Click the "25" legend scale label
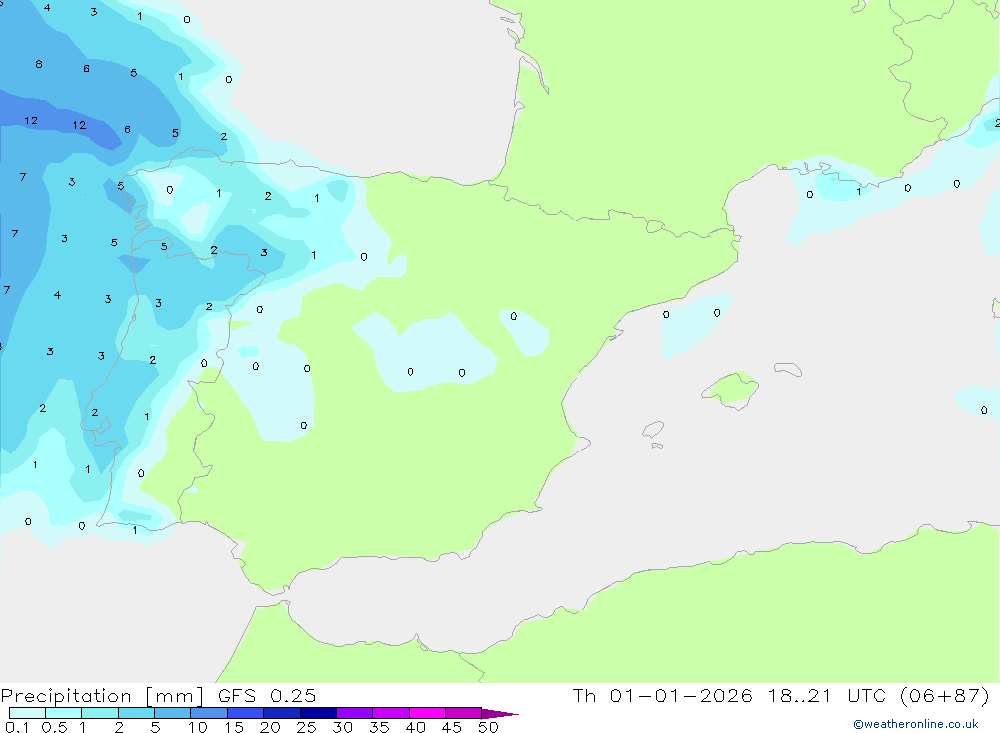This screenshot has width=1000, height=733. 307,727
